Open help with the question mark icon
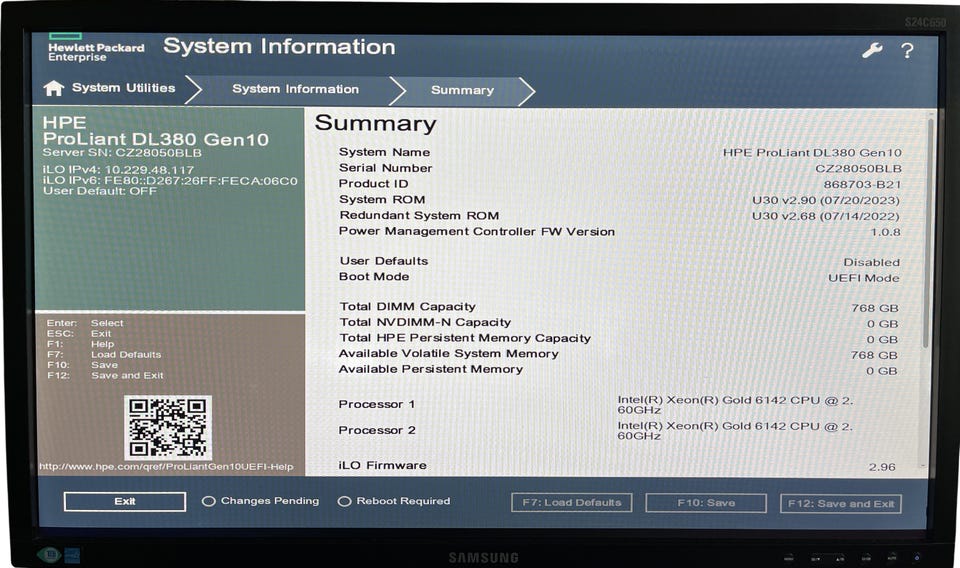 pyautogui.click(x=907, y=50)
